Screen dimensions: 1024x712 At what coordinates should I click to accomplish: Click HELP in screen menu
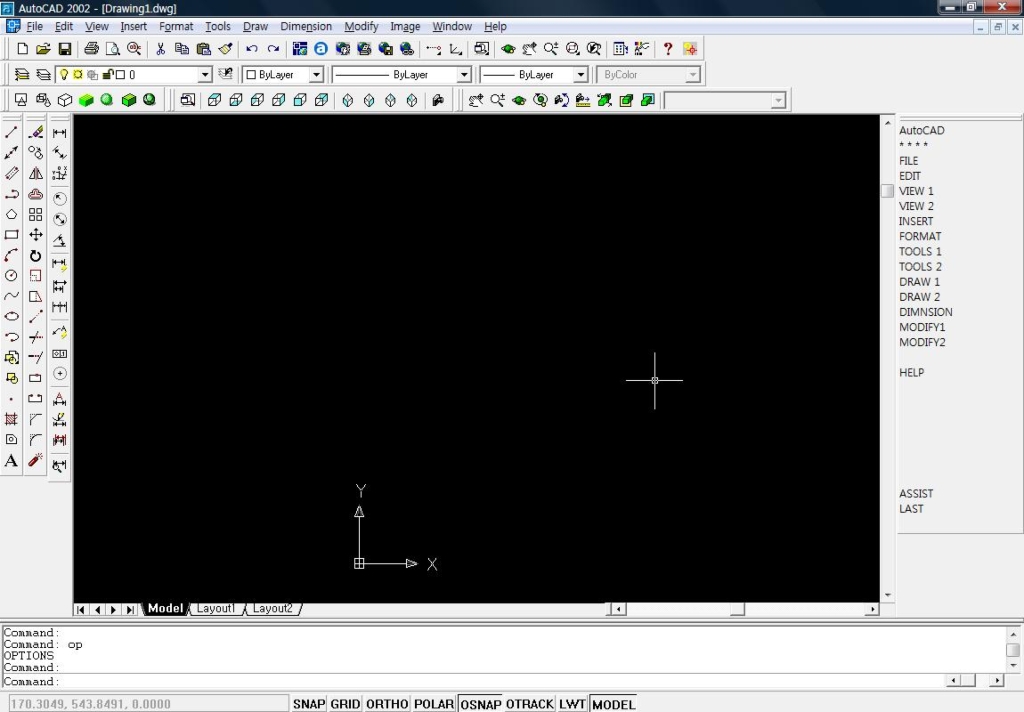tap(911, 373)
